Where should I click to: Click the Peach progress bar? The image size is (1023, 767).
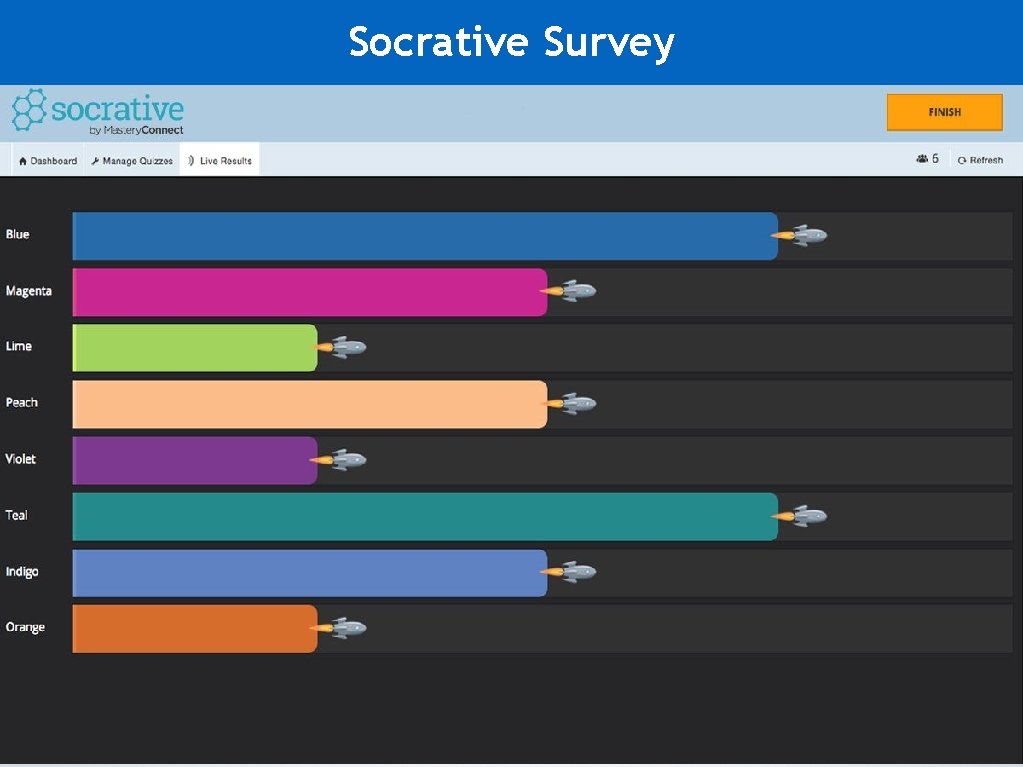tap(310, 404)
